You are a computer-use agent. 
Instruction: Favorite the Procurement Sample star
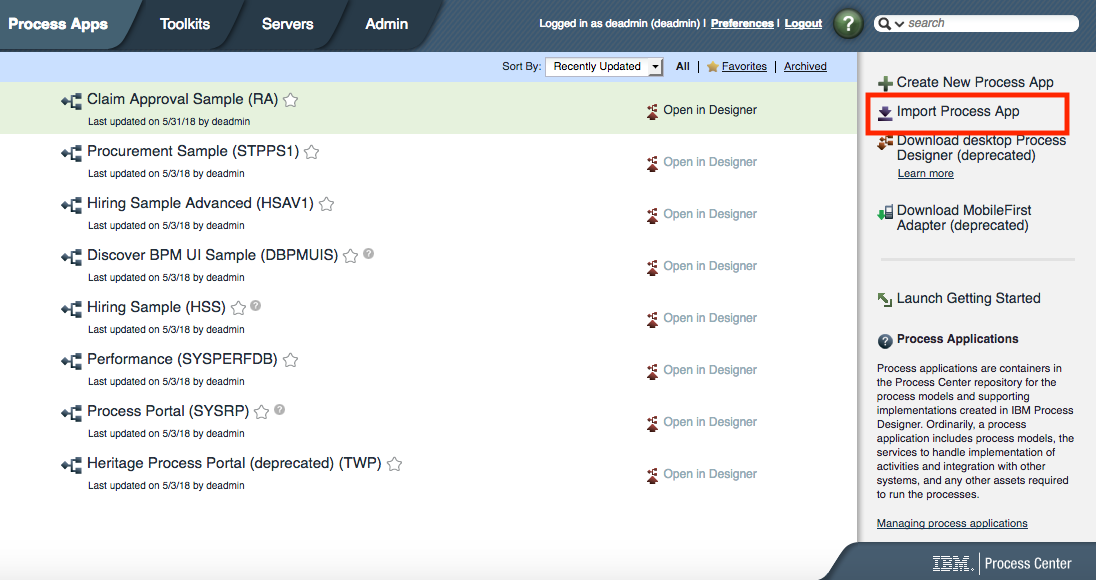[312, 152]
